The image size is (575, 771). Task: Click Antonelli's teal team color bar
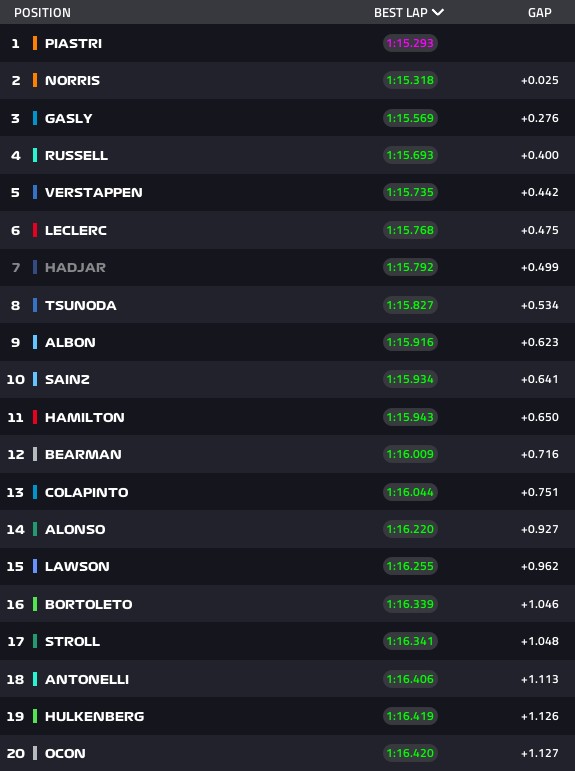[x=35, y=679]
